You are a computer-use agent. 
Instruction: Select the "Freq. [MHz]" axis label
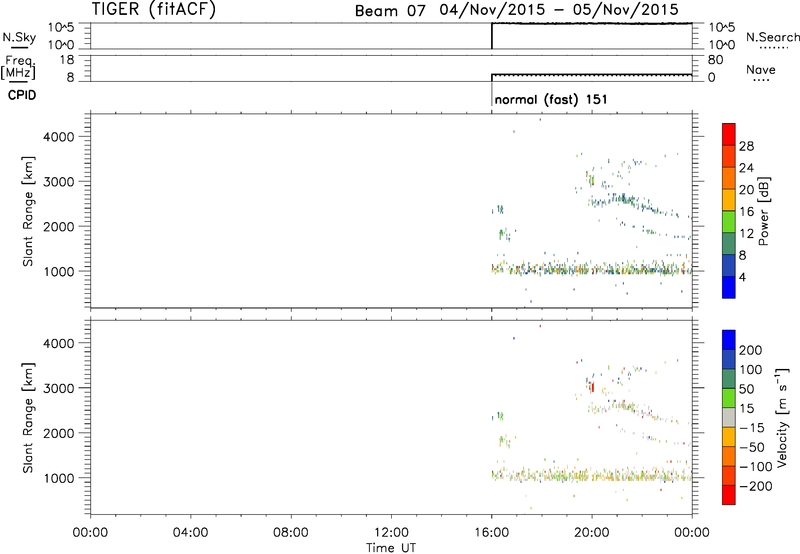coord(18,67)
